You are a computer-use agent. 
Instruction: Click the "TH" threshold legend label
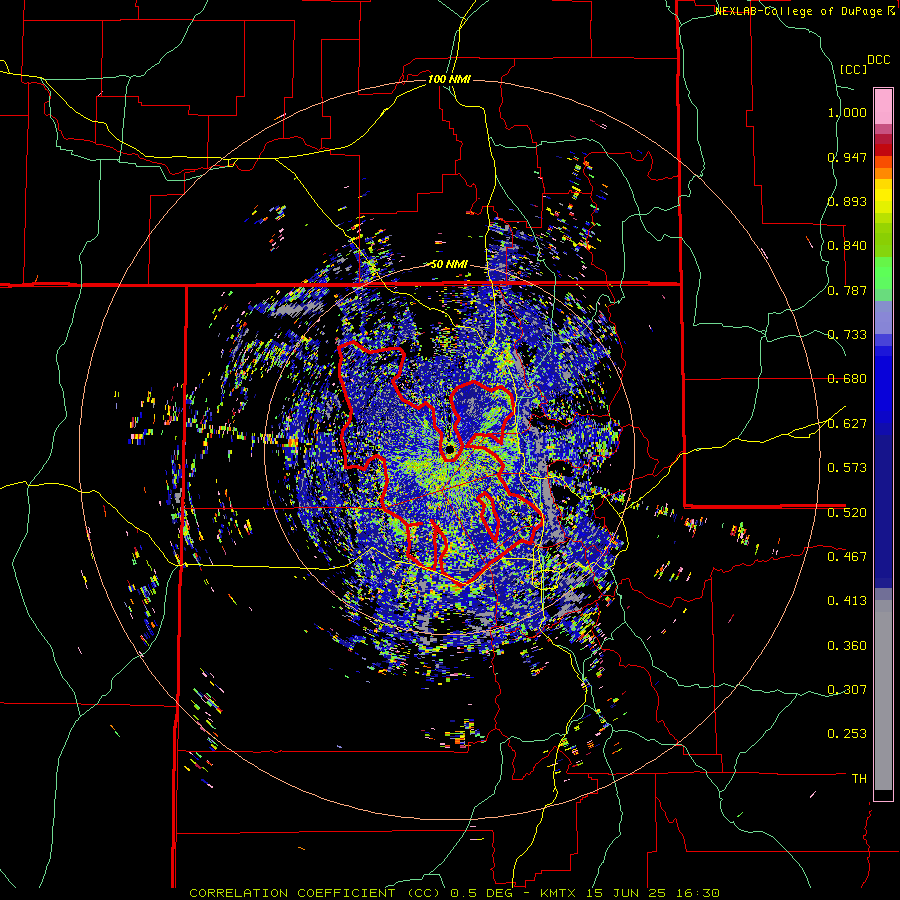(859, 778)
